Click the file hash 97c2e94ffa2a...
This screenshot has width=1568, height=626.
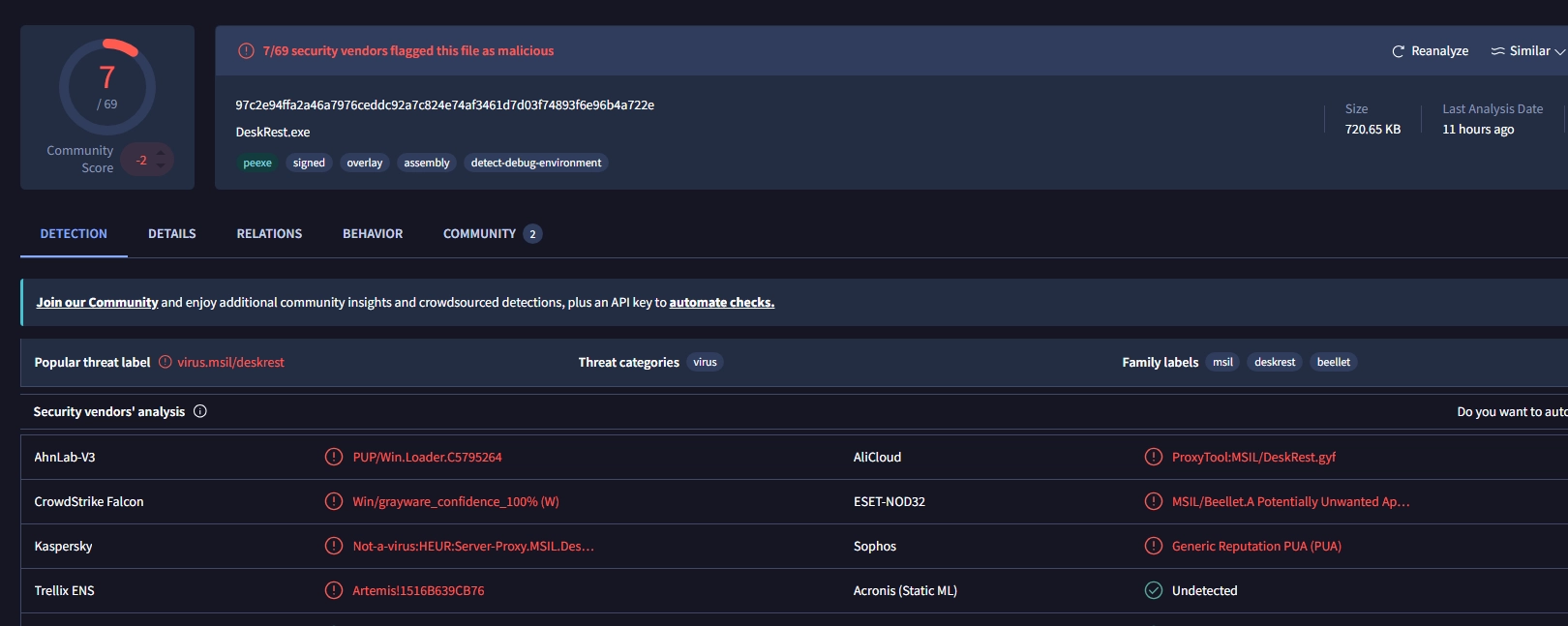pyautogui.click(x=445, y=104)
